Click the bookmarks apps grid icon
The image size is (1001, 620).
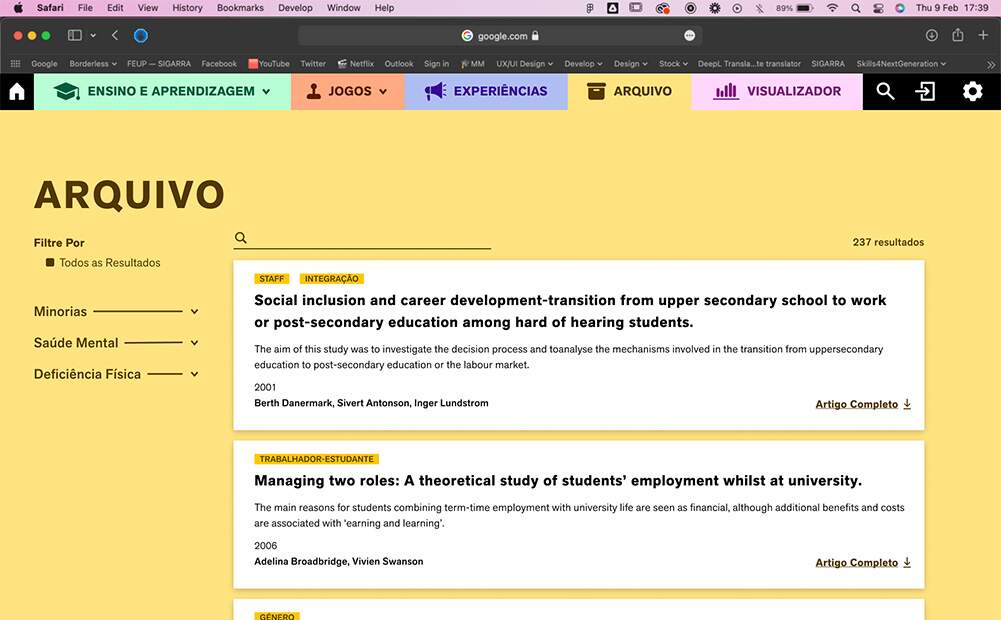pyautogui.click(x=15, y=64)
